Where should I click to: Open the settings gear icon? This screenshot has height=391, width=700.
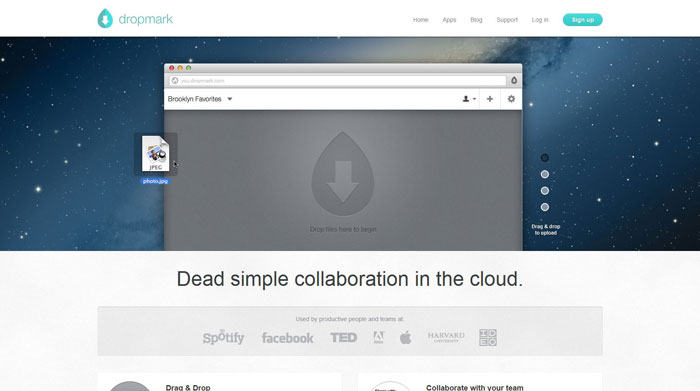pyautogui.click(x=511, y=99)
